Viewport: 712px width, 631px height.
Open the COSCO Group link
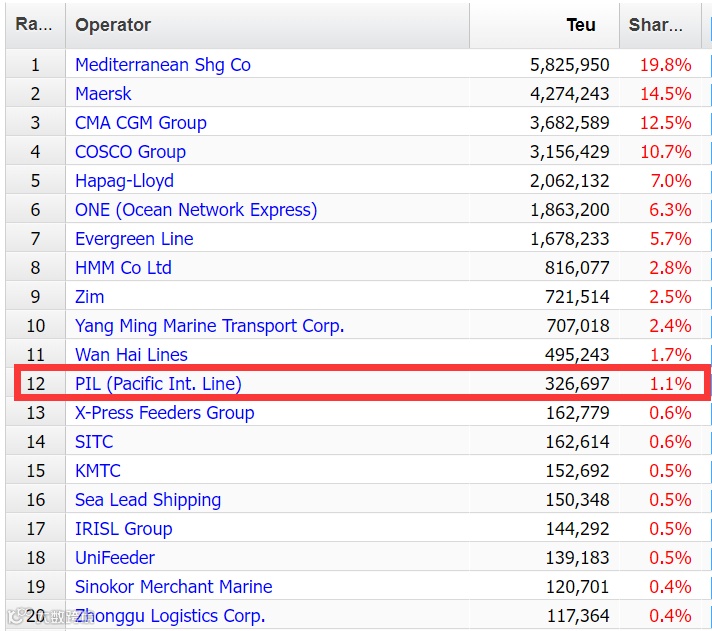click(x=130, y=152)
